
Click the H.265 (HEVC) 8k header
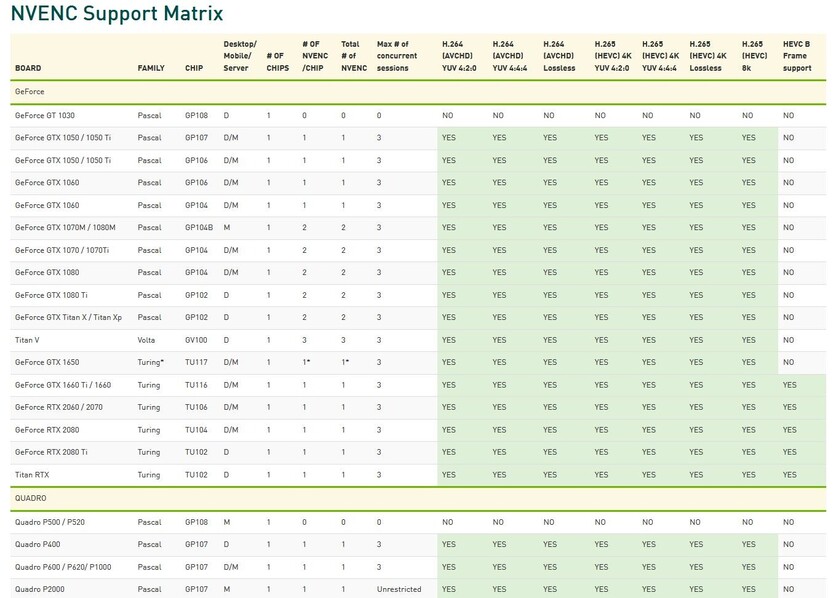754,56
